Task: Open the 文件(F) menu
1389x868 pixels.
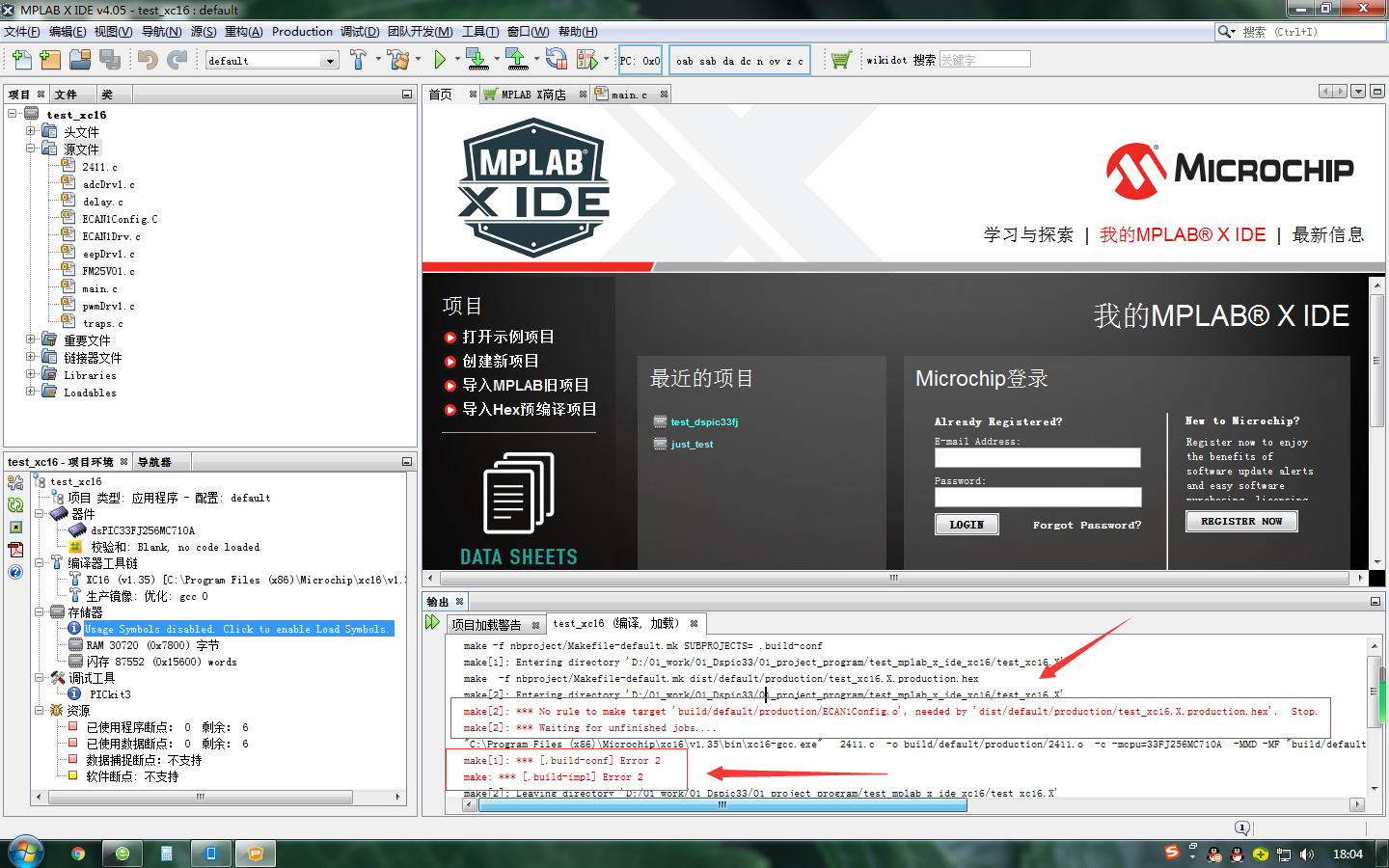Action: (22, 32)
